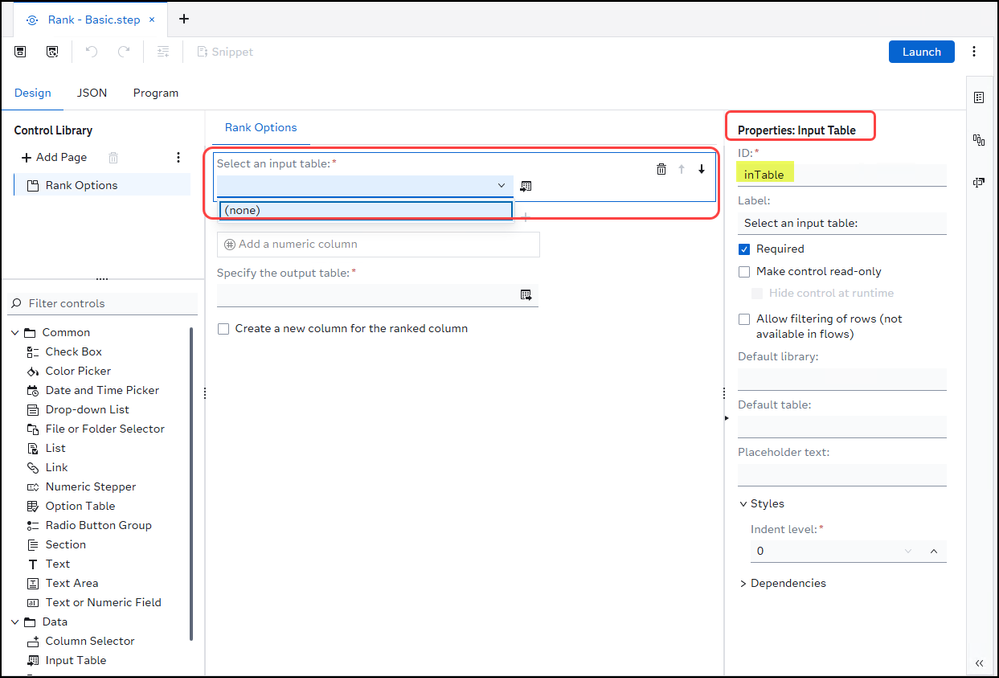Click the trash icon next to Add Page
The width and height of the screenshot is (999, 678).
(x=113, y=157)
